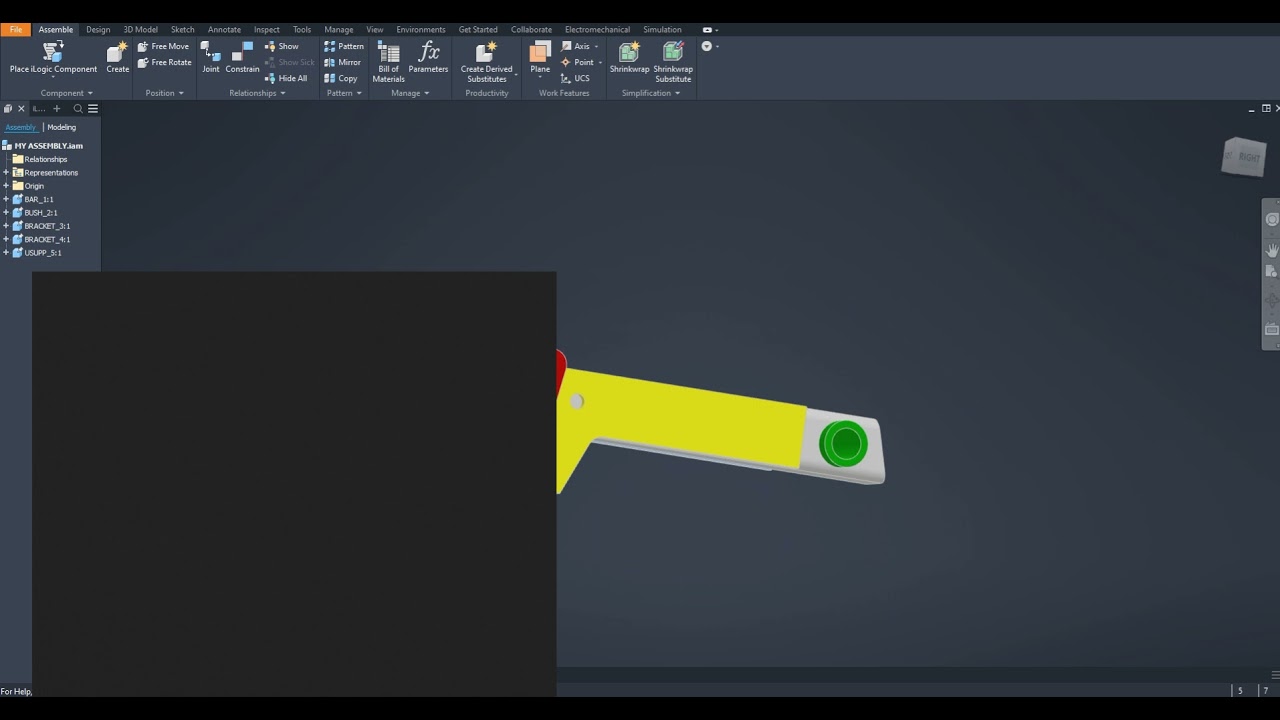Choose the Copy component tool

(x=340, y=78)
